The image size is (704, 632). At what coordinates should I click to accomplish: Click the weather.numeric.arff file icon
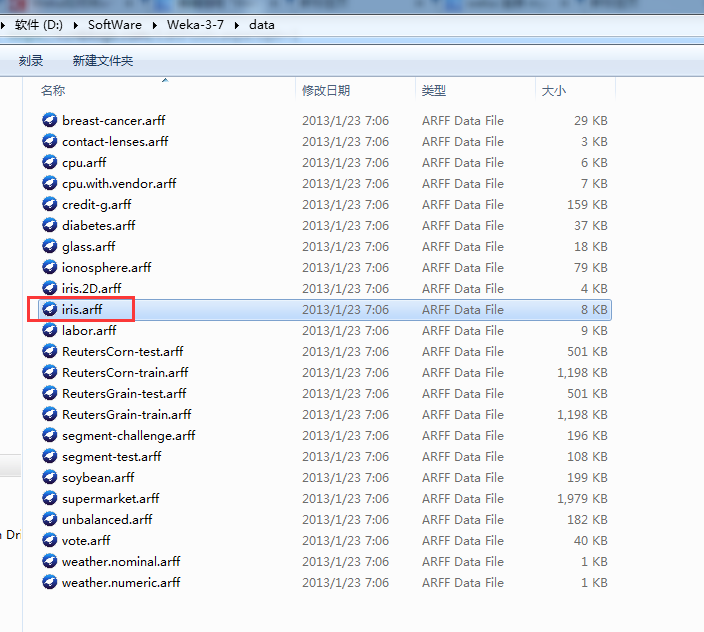point(49,582)
